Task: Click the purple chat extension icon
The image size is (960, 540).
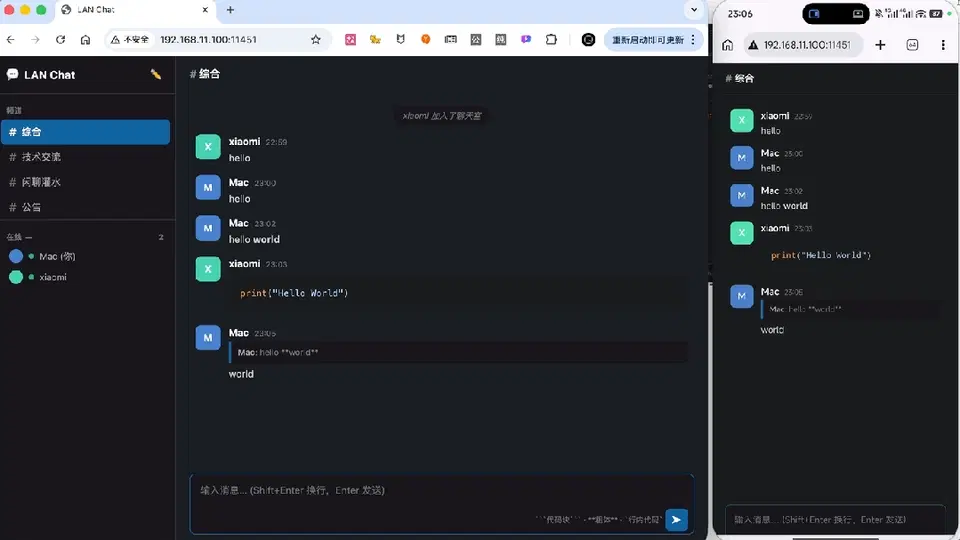Action: 526,40
